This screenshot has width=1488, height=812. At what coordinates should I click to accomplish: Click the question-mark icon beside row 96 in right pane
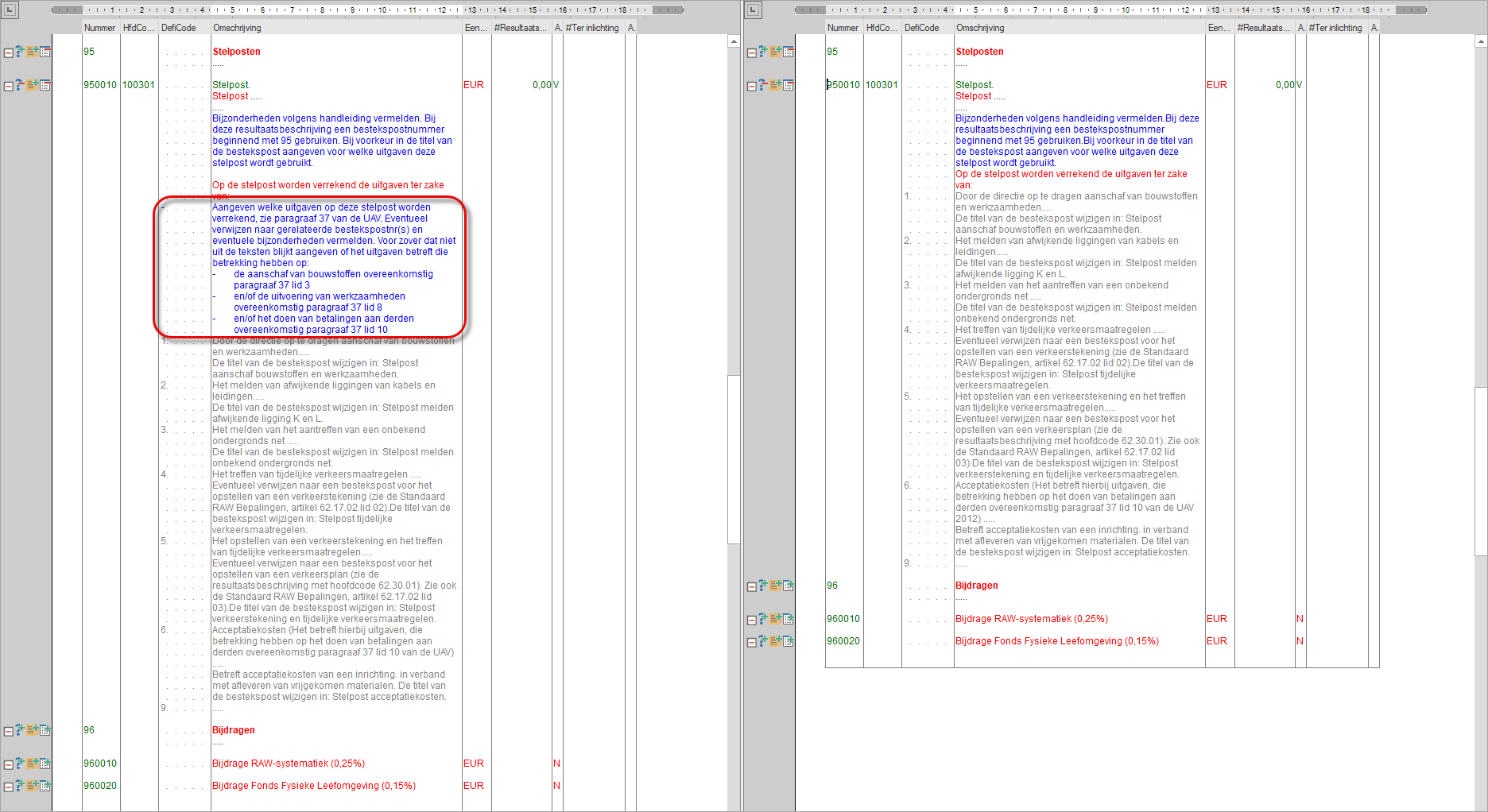point(763,586)
